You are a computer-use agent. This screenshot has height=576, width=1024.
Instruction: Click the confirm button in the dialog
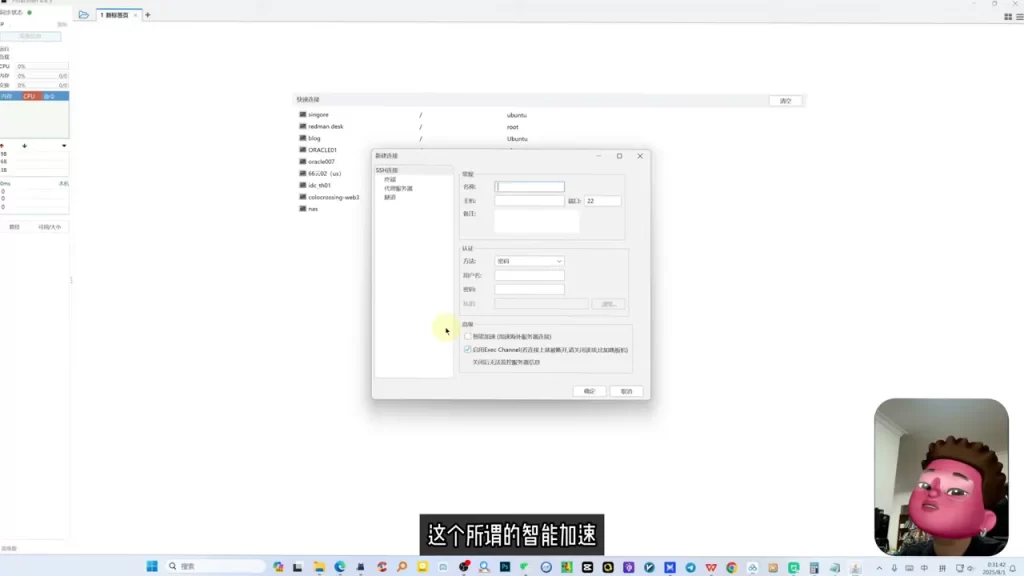[589, 391]
